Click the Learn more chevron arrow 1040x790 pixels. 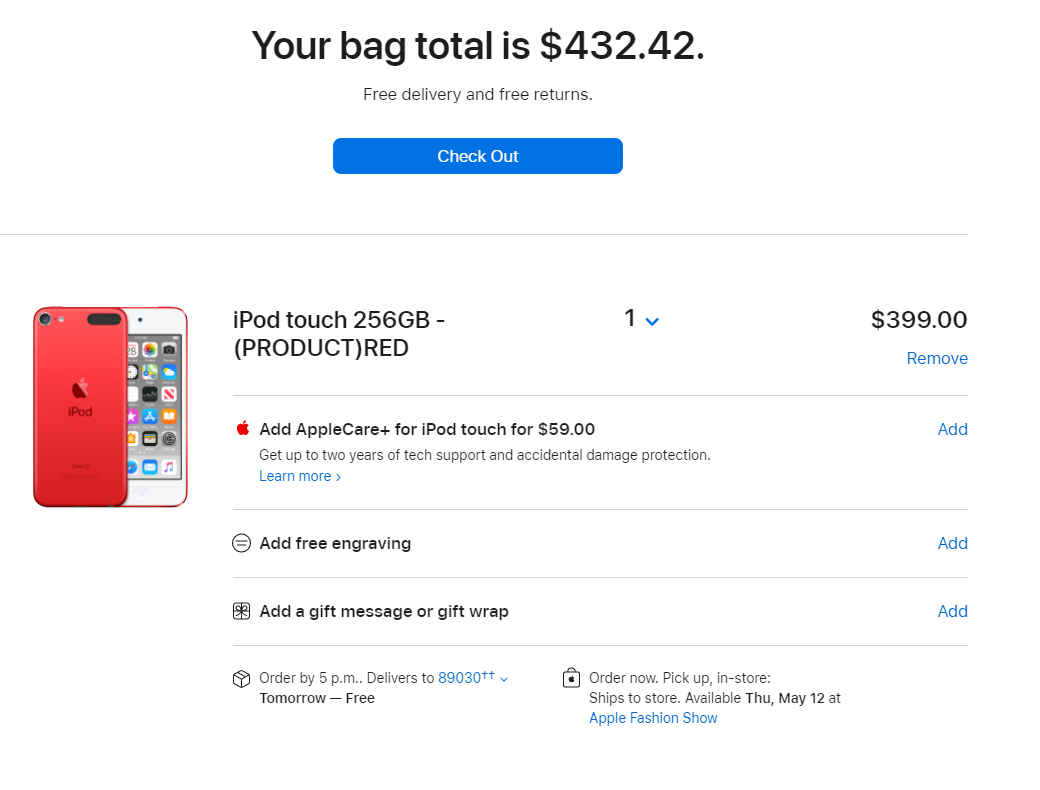[338, 477]
